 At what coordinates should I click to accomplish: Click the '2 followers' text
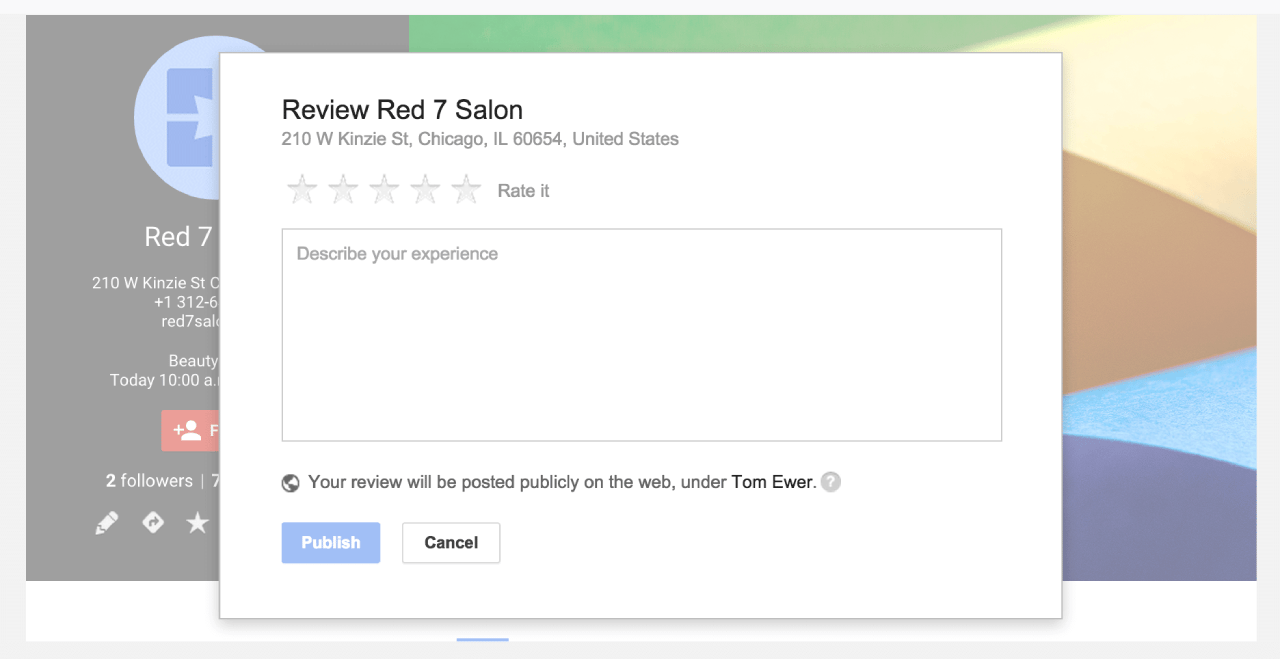(x=149, y=481)
